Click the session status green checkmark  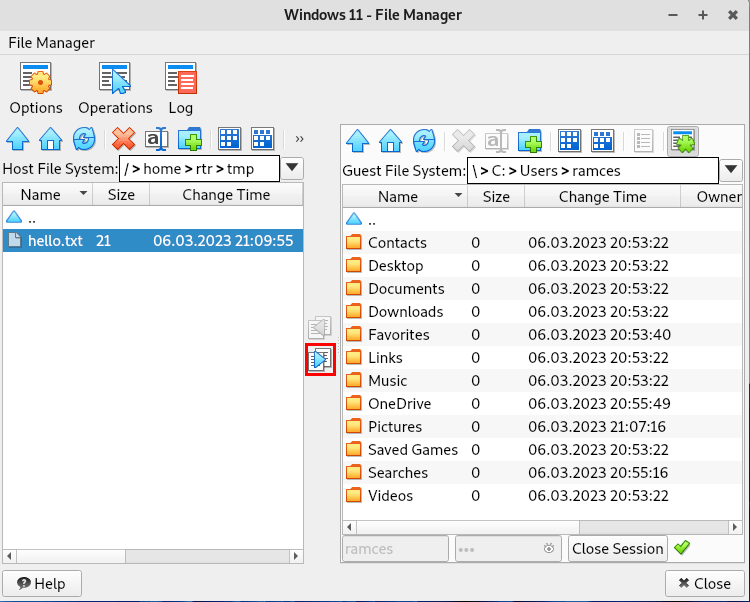click(682, 547)
